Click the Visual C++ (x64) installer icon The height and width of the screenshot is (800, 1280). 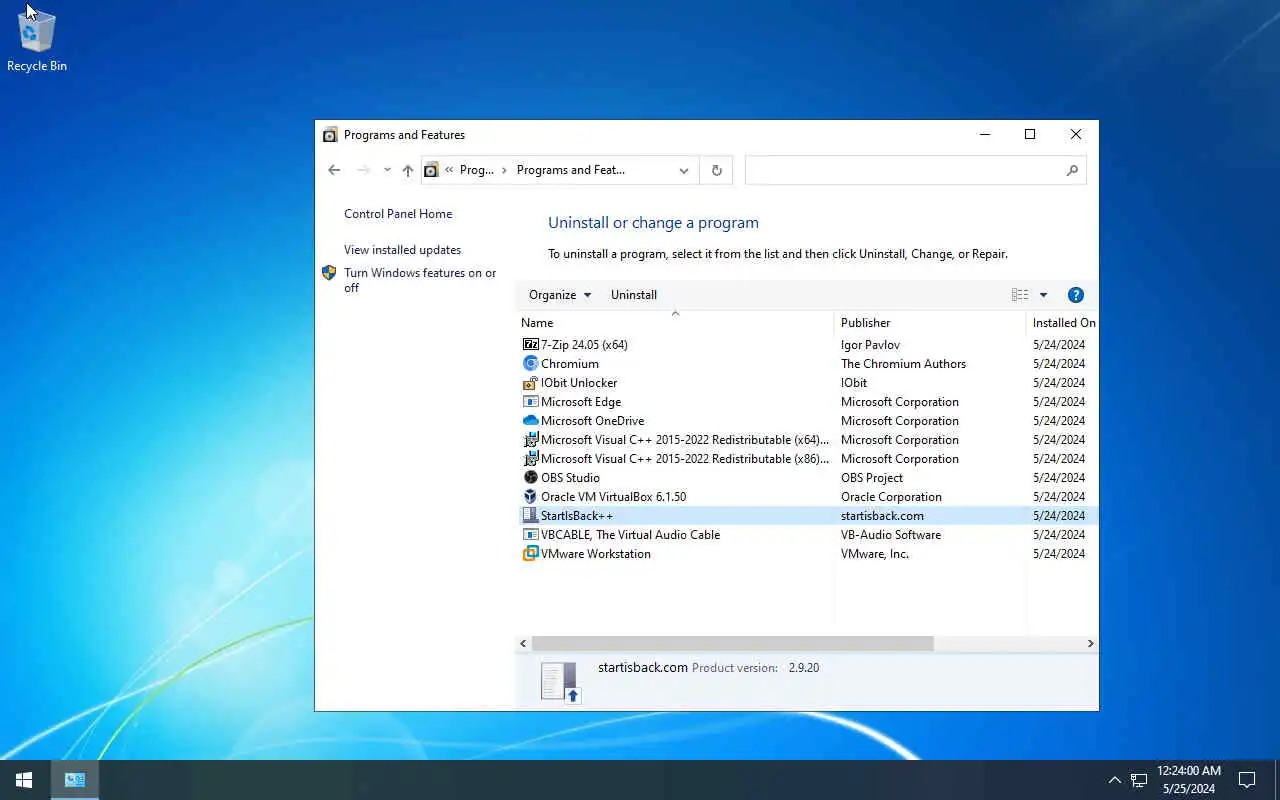(x=530, y=440)
